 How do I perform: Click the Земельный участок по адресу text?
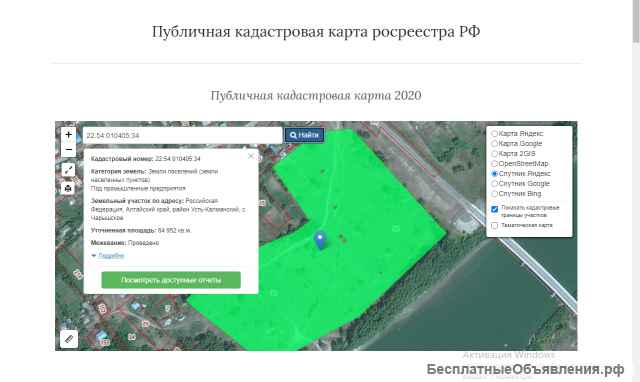pyautogui.click(x=168, y=209)
